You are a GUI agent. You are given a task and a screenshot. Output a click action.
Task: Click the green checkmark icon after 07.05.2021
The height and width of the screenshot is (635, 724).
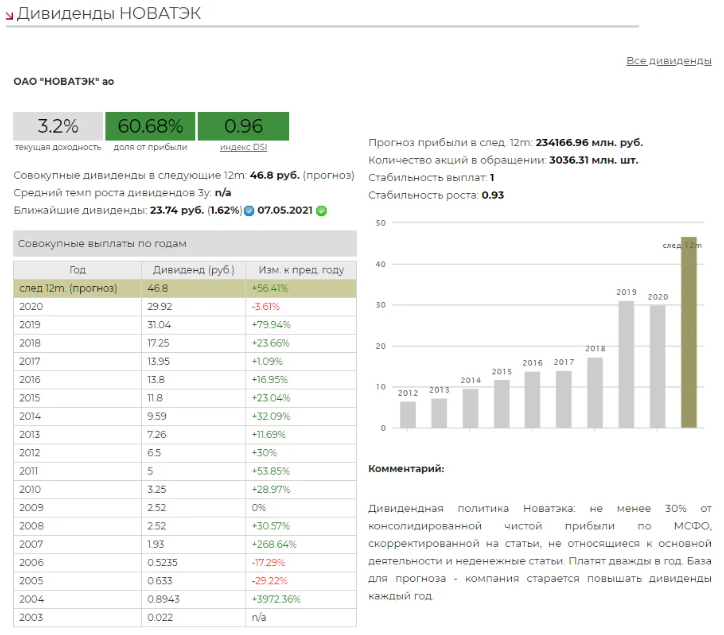tap(322, 211)
